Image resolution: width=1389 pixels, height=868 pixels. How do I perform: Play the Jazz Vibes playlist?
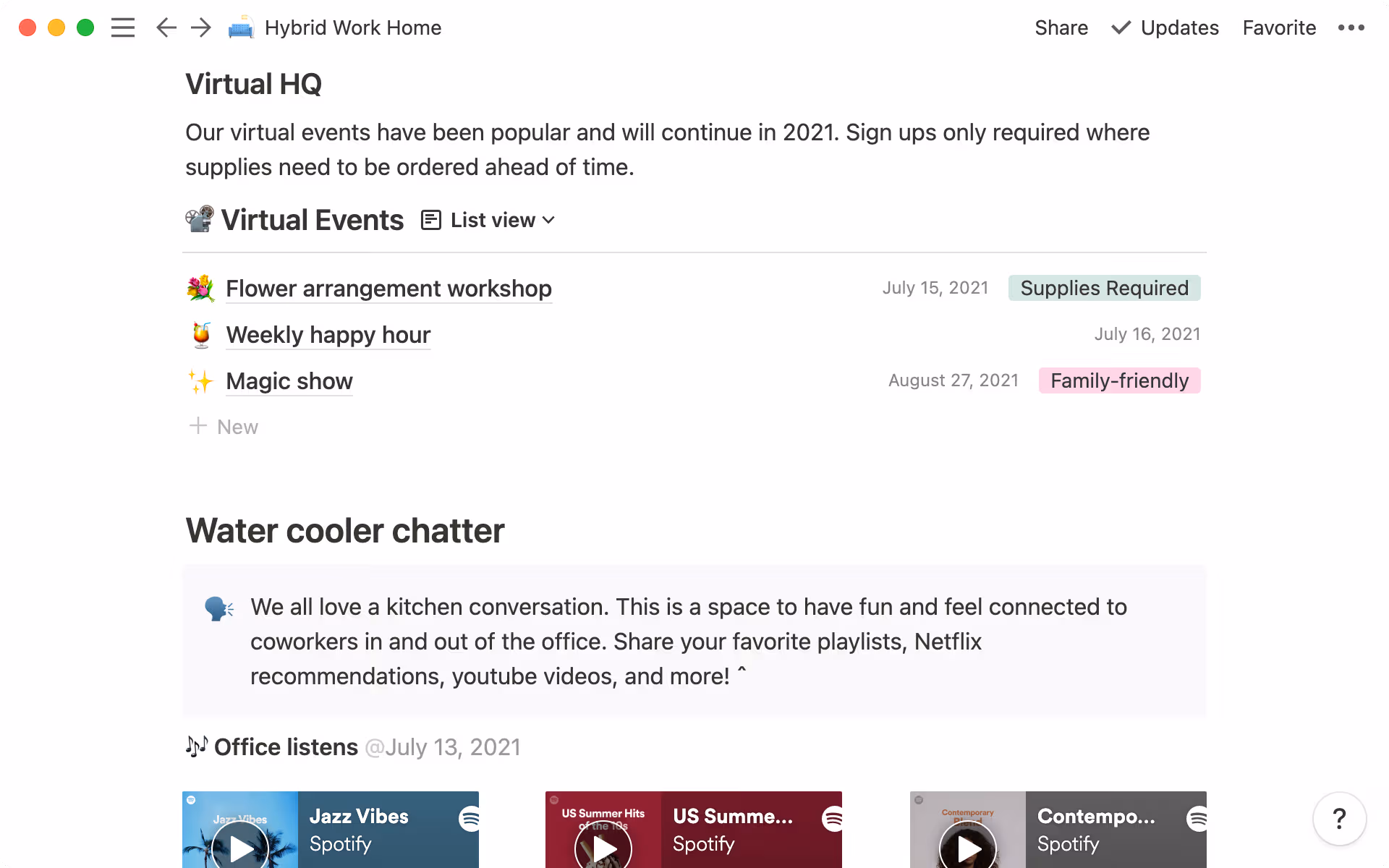[240, 848]
